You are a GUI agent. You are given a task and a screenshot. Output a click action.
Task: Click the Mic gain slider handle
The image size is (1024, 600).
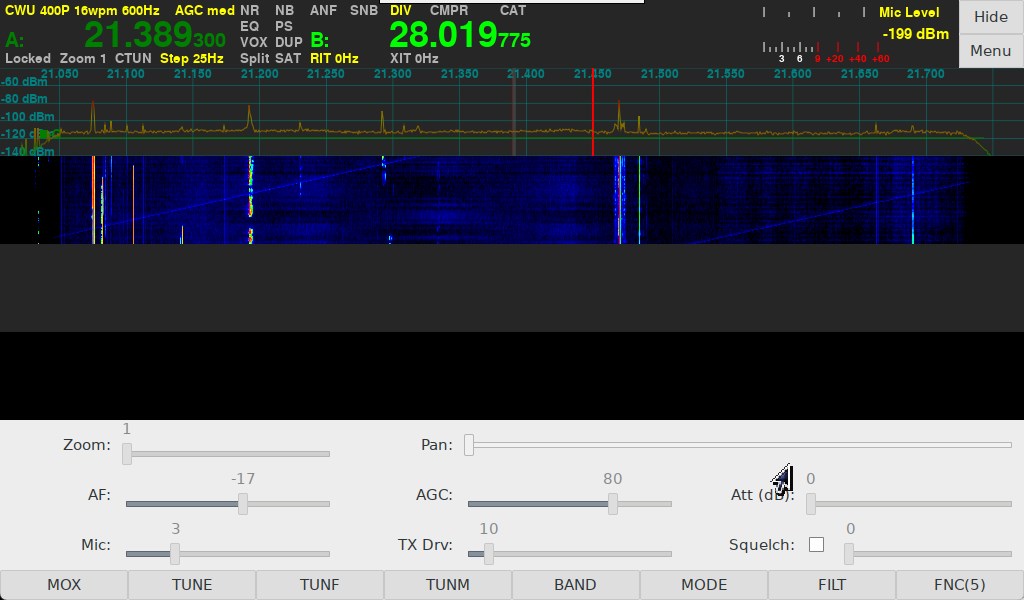coord(175,554)
